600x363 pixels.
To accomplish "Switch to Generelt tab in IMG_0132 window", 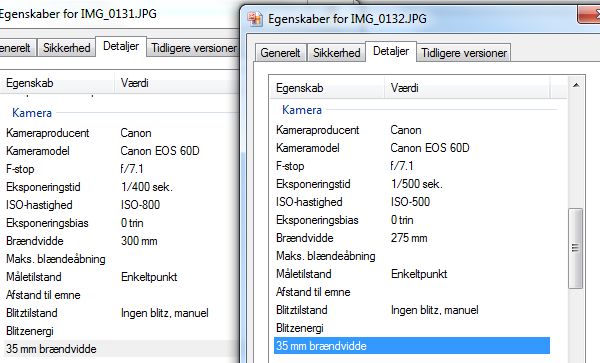I will pos(280,53).
